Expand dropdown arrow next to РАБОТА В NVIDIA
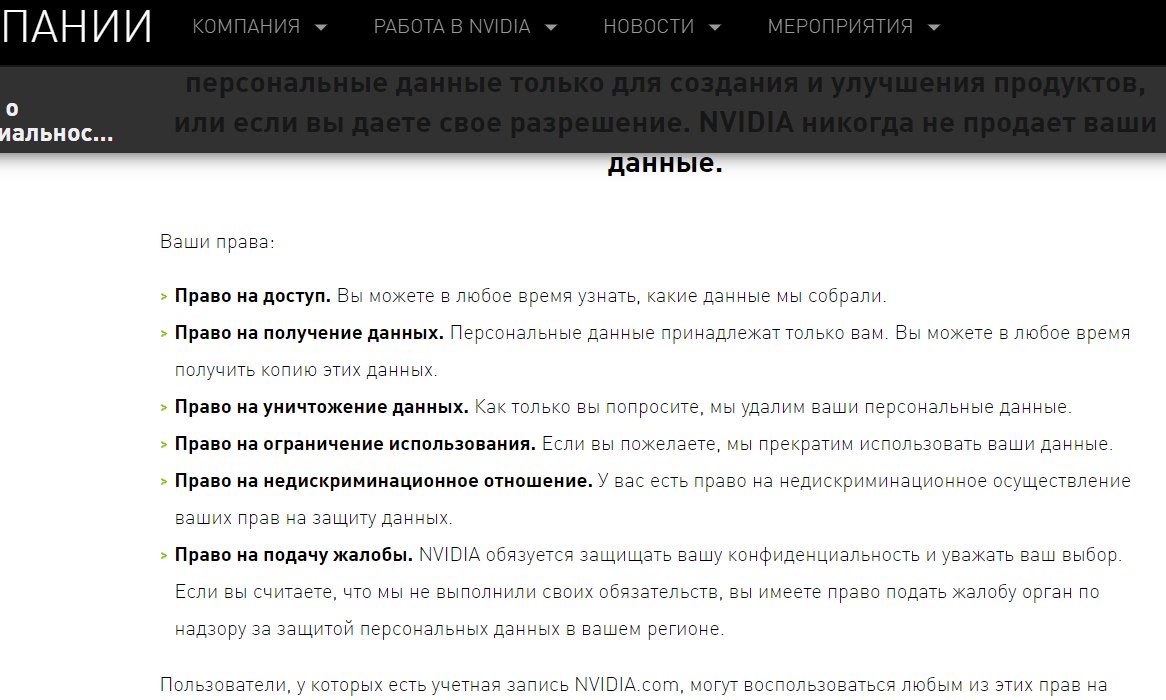The width and height of the screenshot is (1166, 700). click(x=551, y=28)
